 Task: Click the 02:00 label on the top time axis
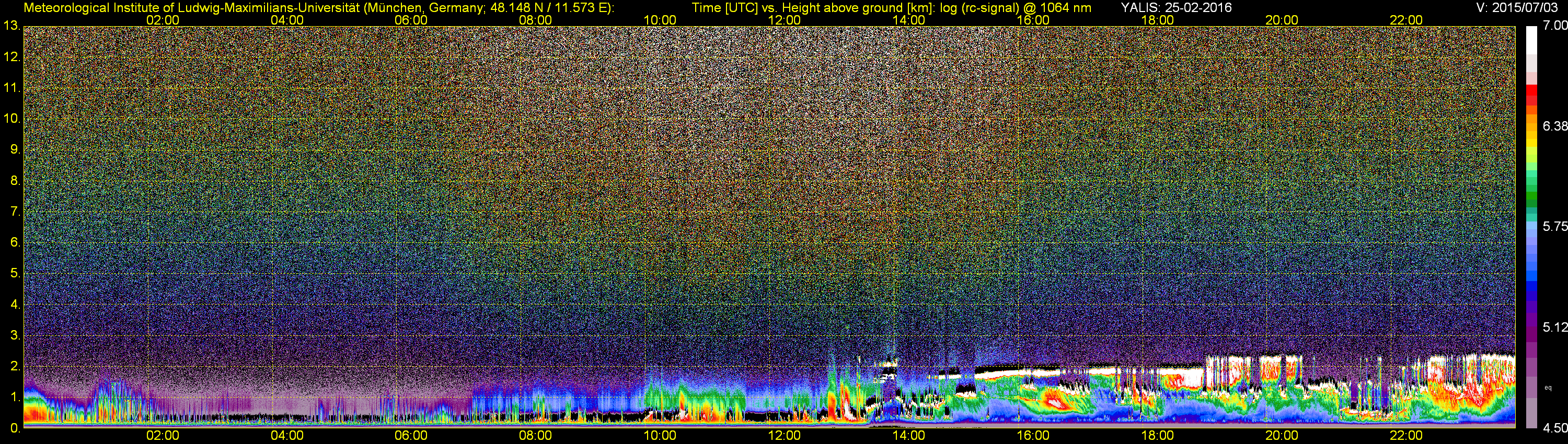pos(163,20)
